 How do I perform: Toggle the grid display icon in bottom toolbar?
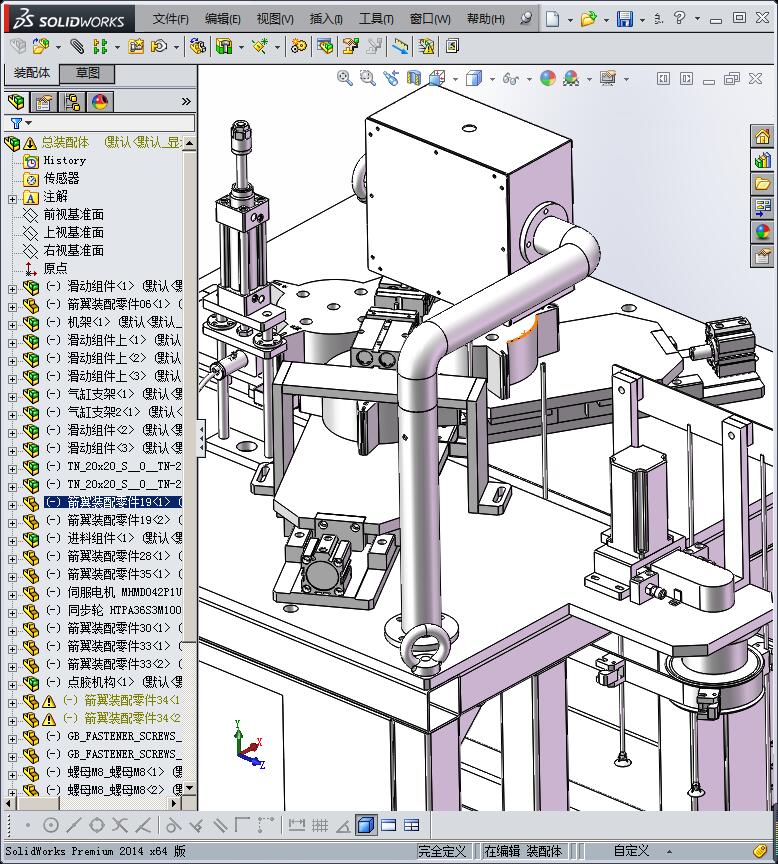(320, 825)
